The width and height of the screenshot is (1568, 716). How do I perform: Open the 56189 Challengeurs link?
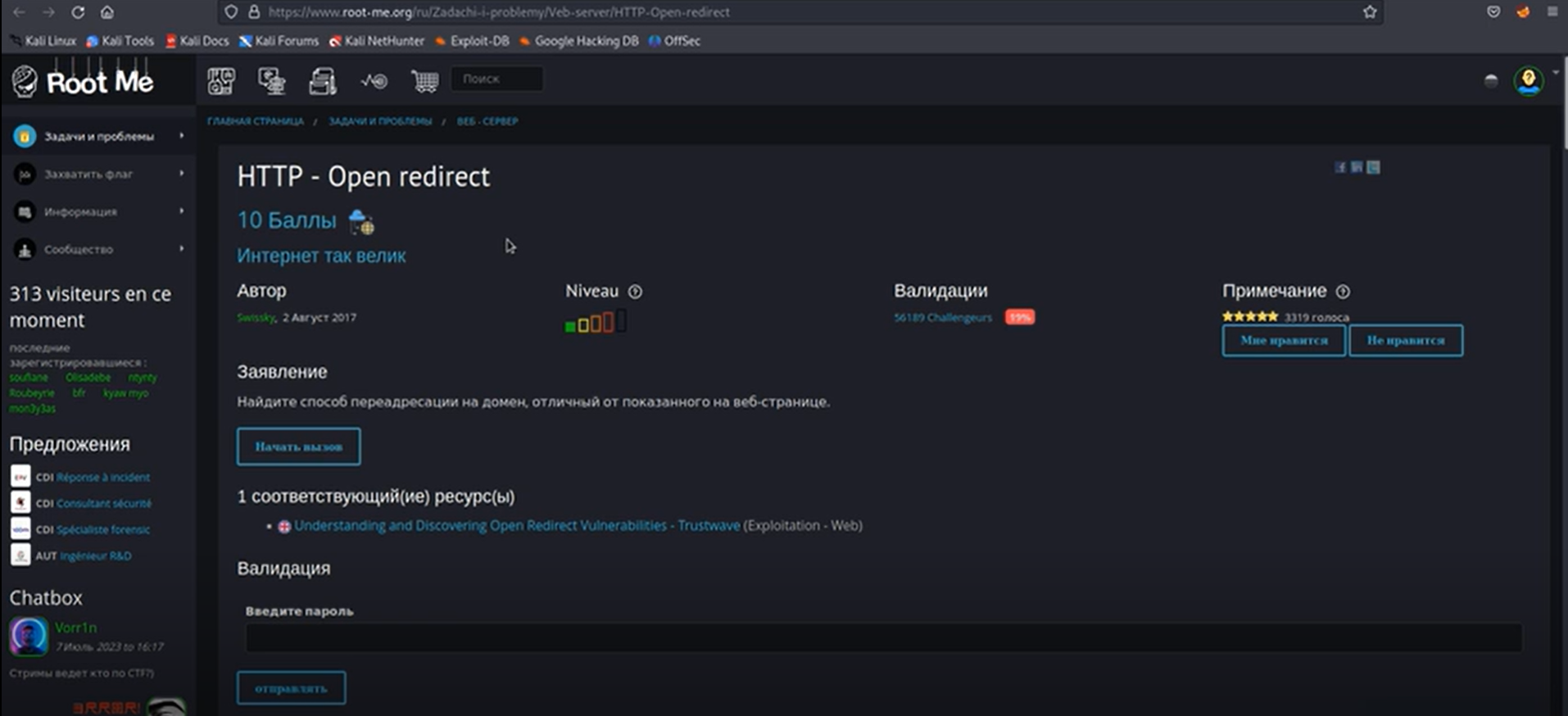pos(943,318)
